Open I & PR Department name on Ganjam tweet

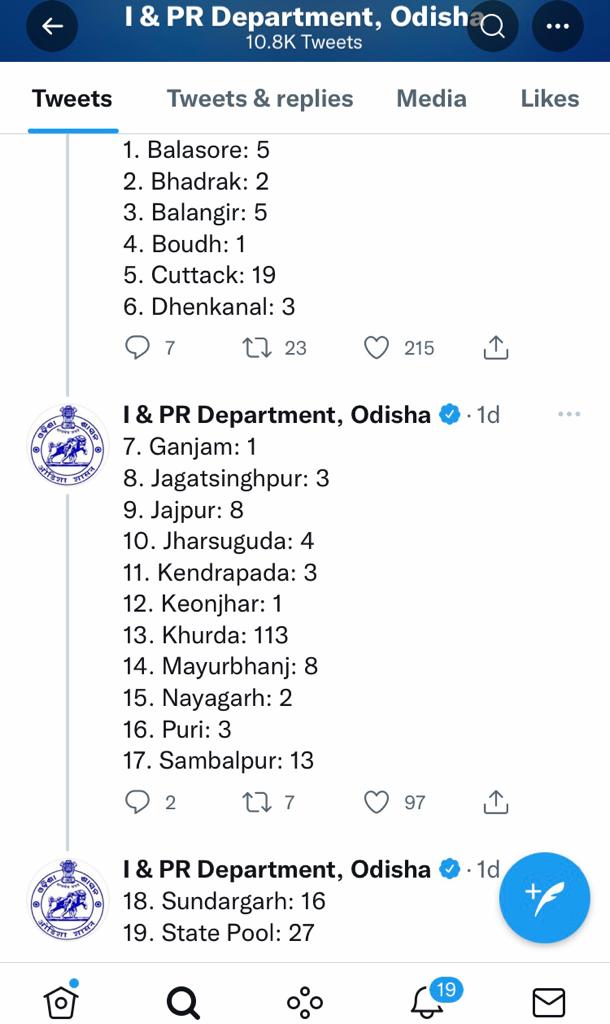click(277, 415)
